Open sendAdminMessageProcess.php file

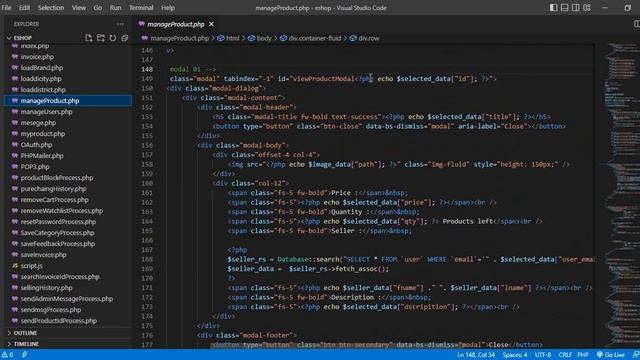[67, 299]
